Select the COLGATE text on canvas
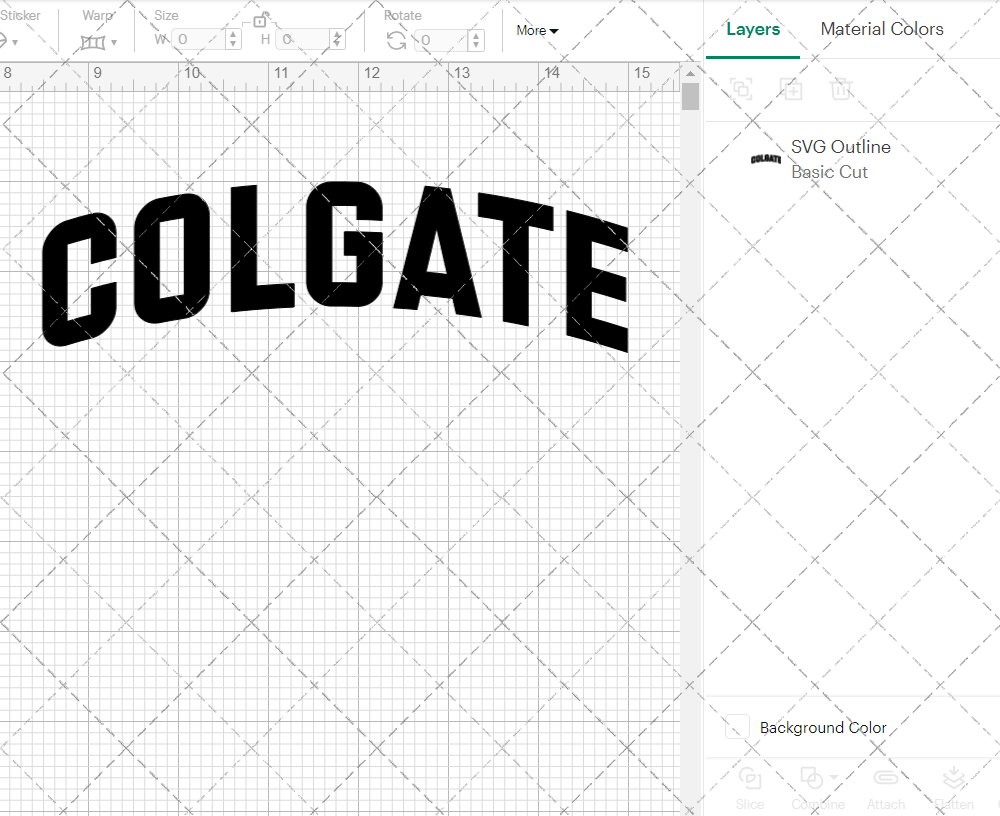 (x=335, y=267)
